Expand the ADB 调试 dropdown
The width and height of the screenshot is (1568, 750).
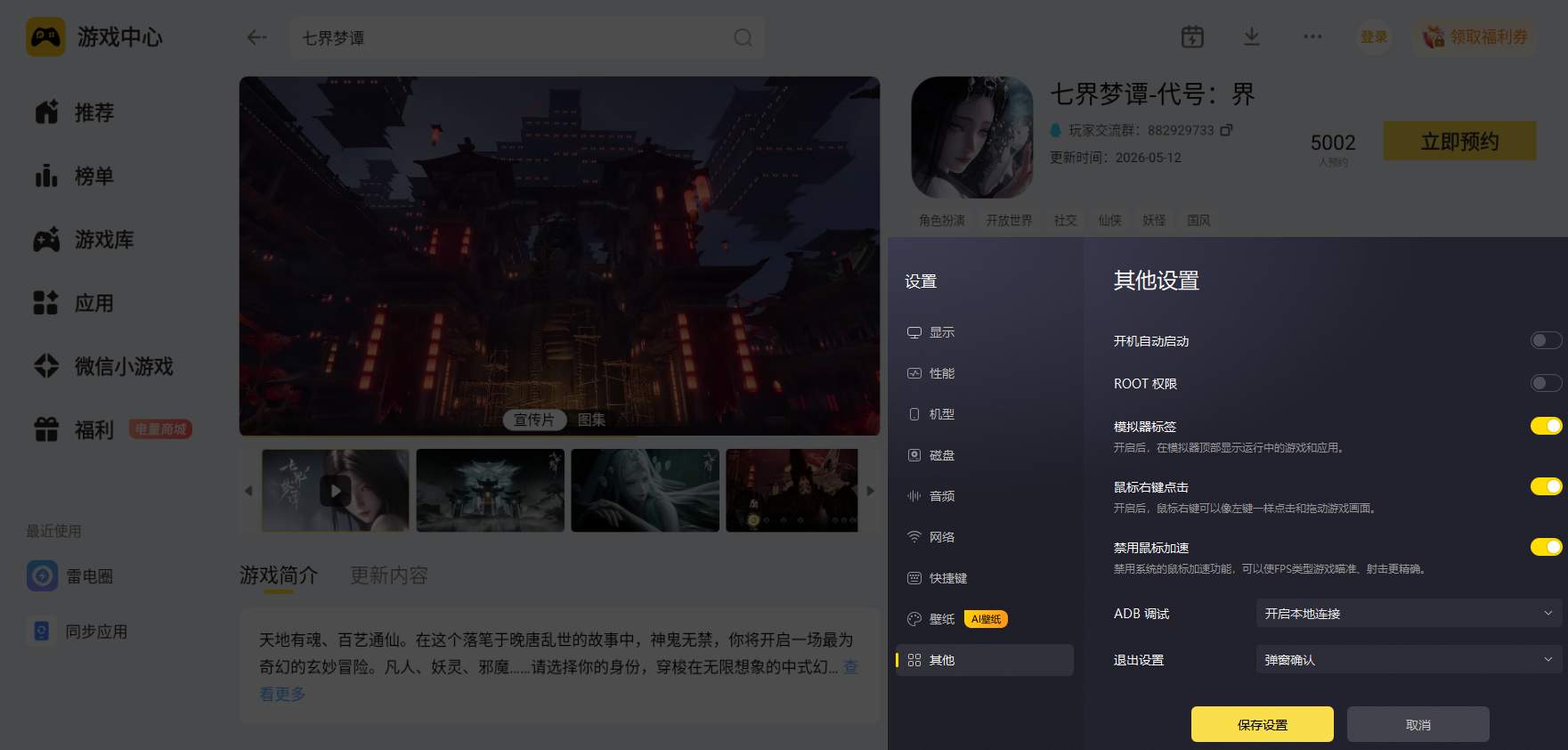point(1409,613)
